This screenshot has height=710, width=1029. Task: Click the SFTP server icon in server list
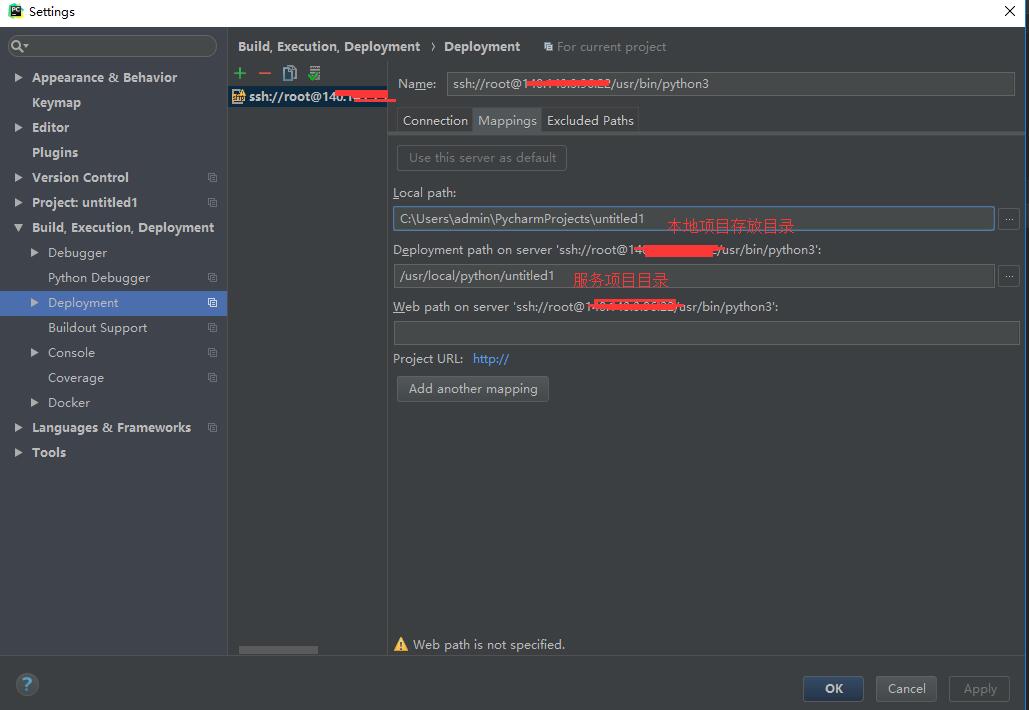pos(238,96)
